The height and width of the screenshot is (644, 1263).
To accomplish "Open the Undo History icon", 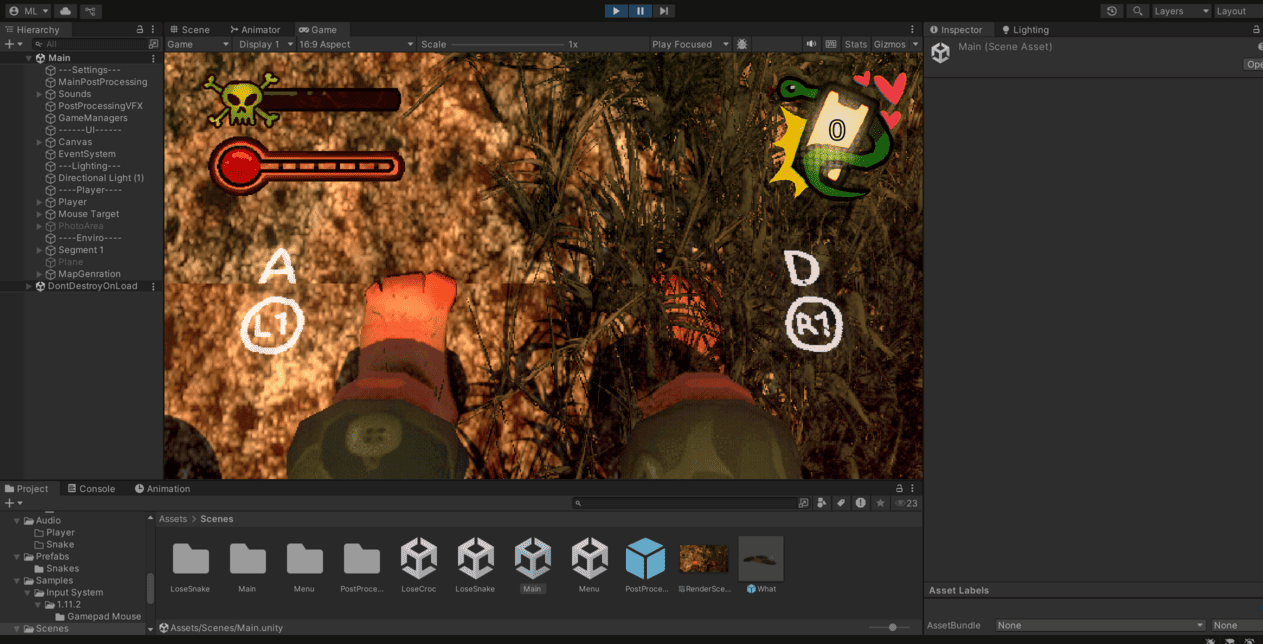I will [x=1112, y=11].
